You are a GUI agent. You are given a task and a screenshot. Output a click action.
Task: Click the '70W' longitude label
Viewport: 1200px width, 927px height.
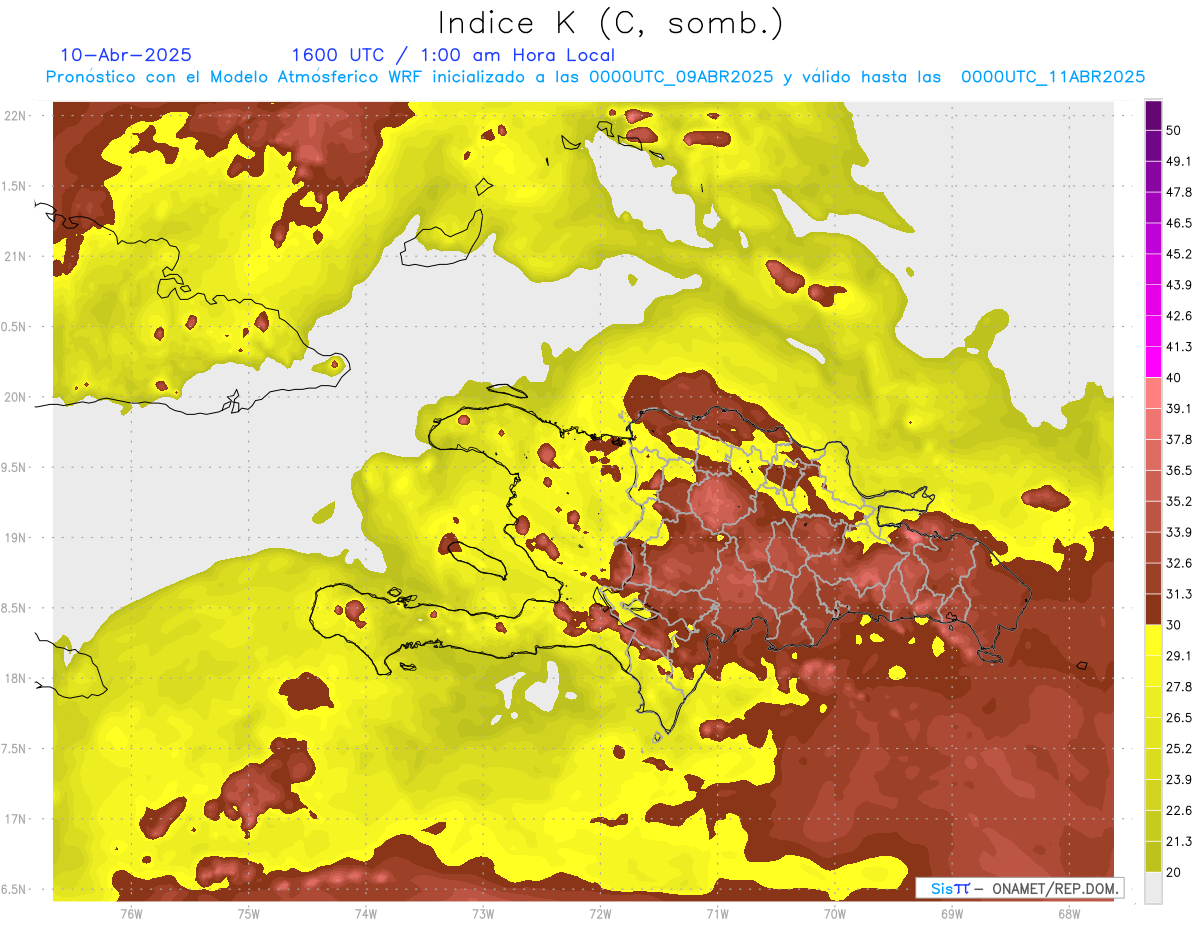(x=834, y=914)
